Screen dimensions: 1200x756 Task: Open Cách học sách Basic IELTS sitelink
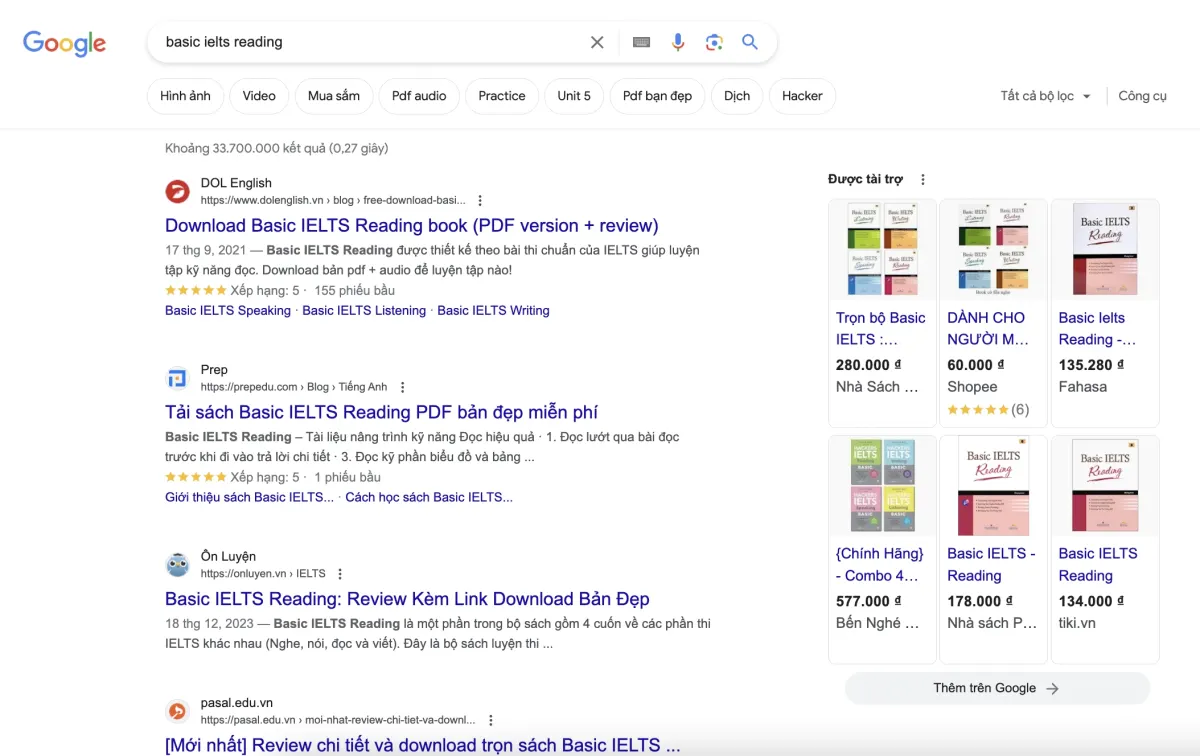click(429, 497)
